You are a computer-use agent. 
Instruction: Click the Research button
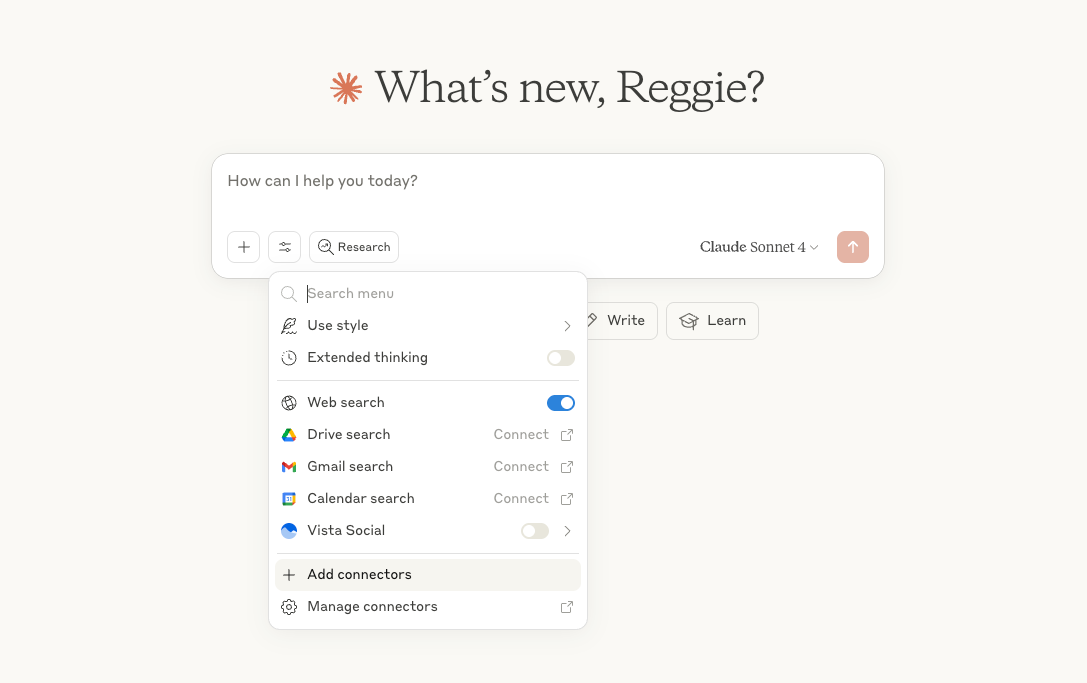[353, 246]
